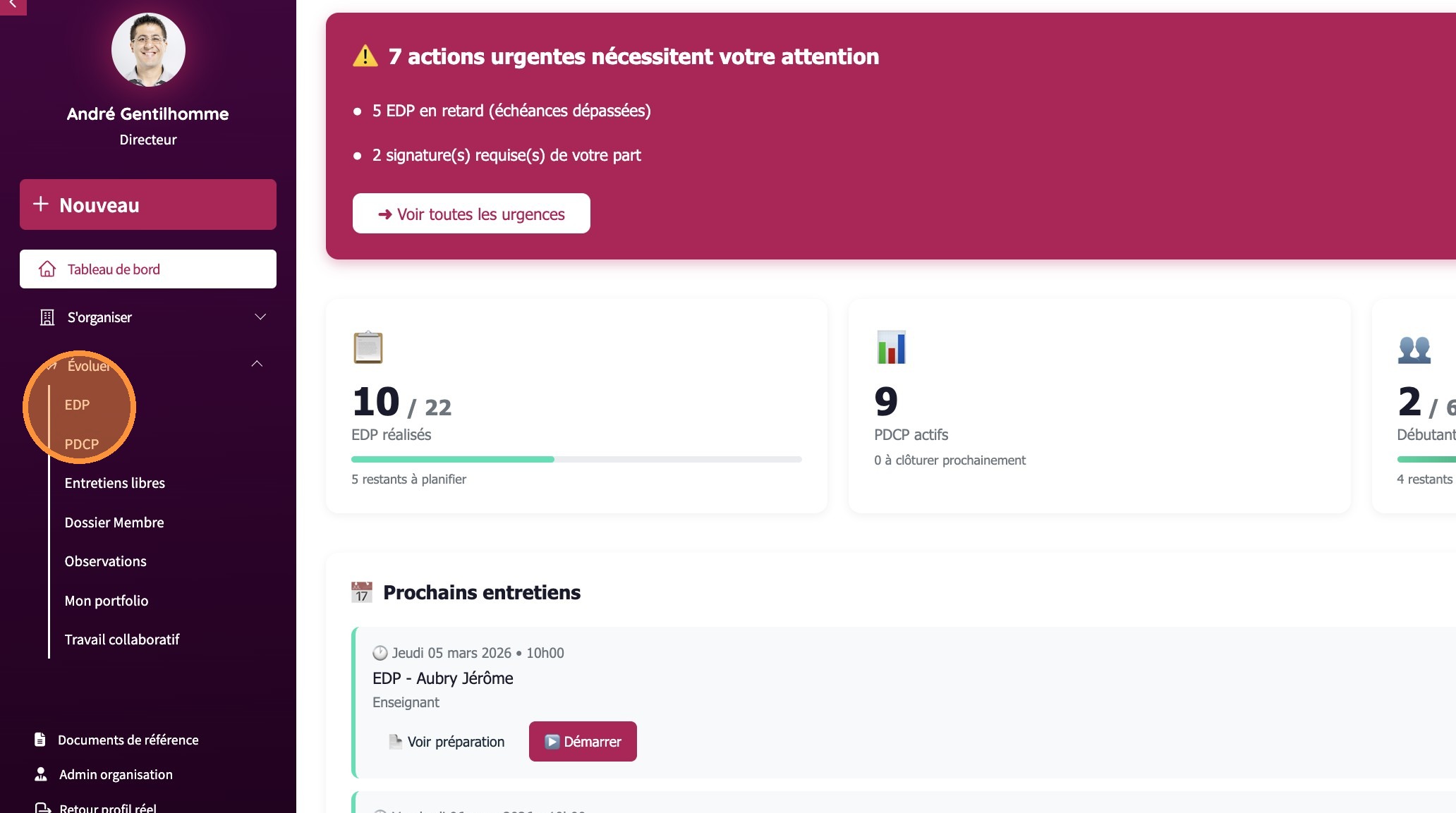
Task: Start the Aubry Jérôme interview with Démarrer
Action: (583, 742)
